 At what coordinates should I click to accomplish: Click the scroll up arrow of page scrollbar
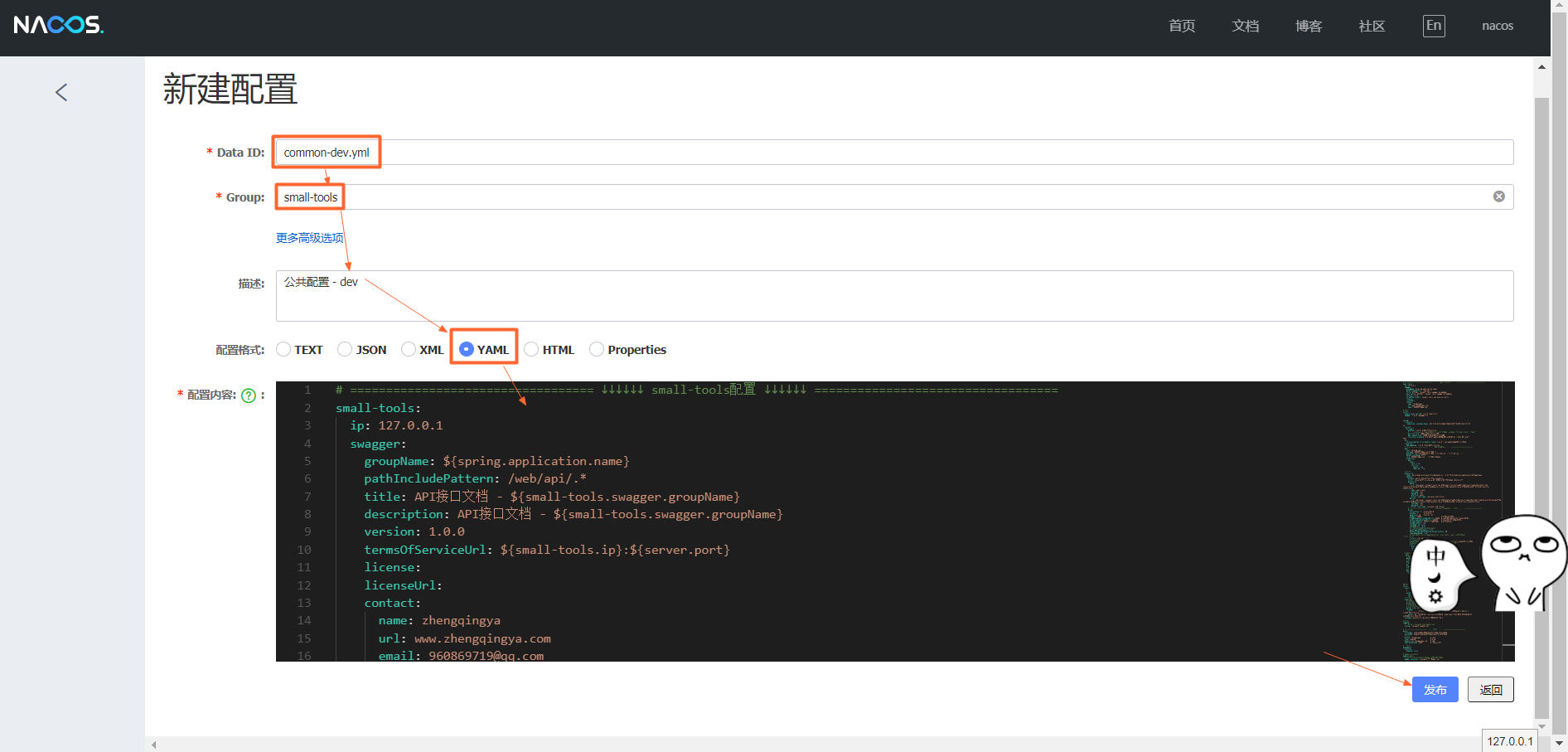[x=1541, y=66]
